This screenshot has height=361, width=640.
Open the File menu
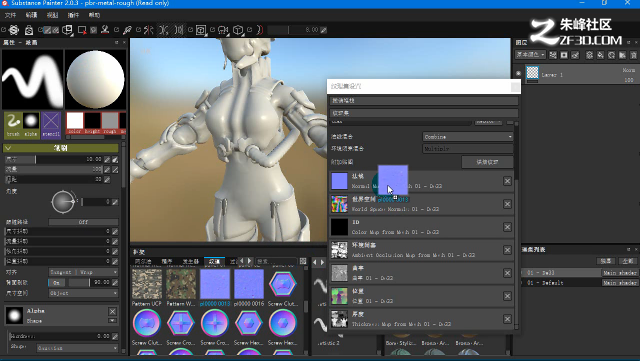click(10, 15)
